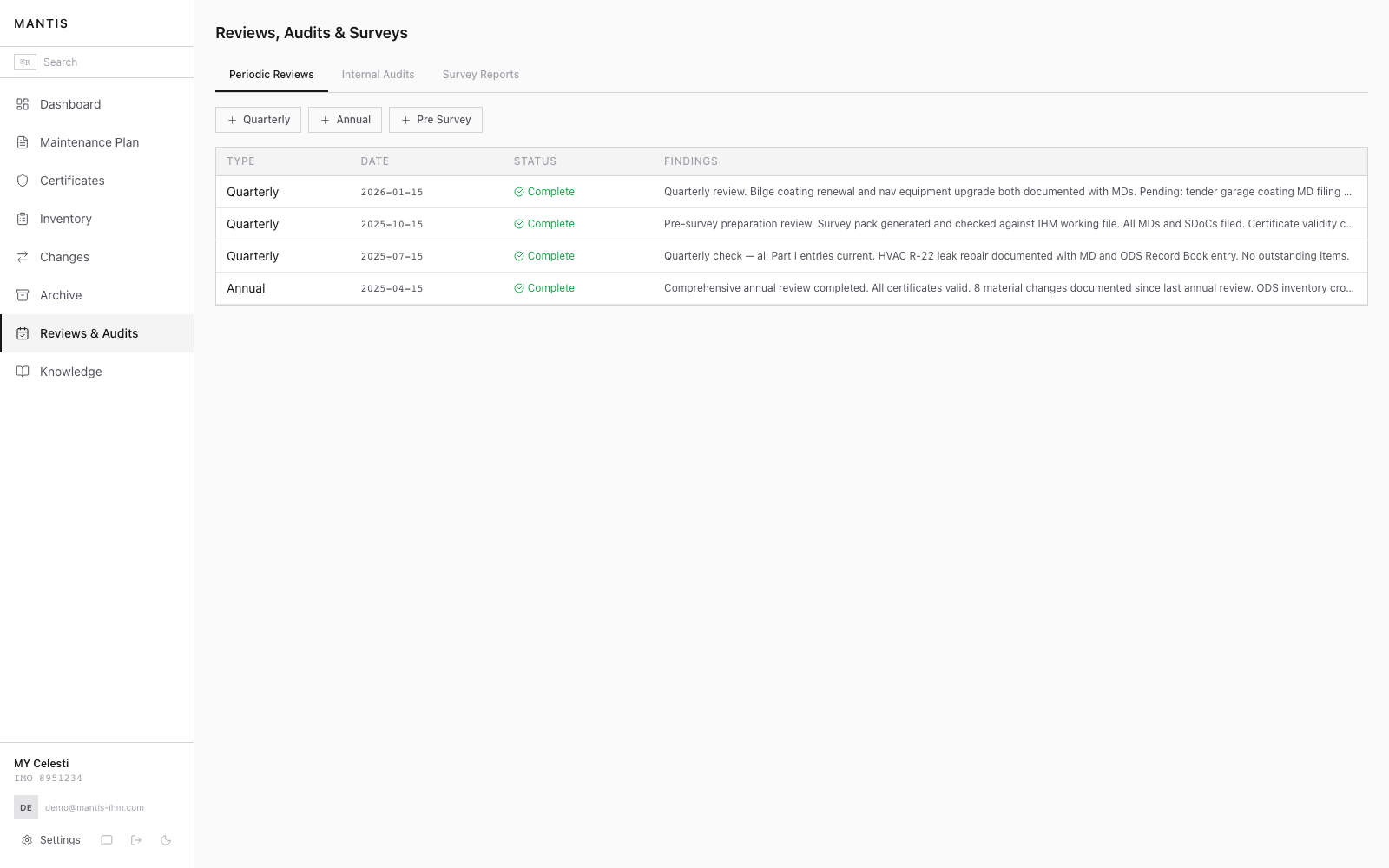Switch to Survey Reports tab
This screenshot has width=1389, height=868.
(x=481, y=75)
